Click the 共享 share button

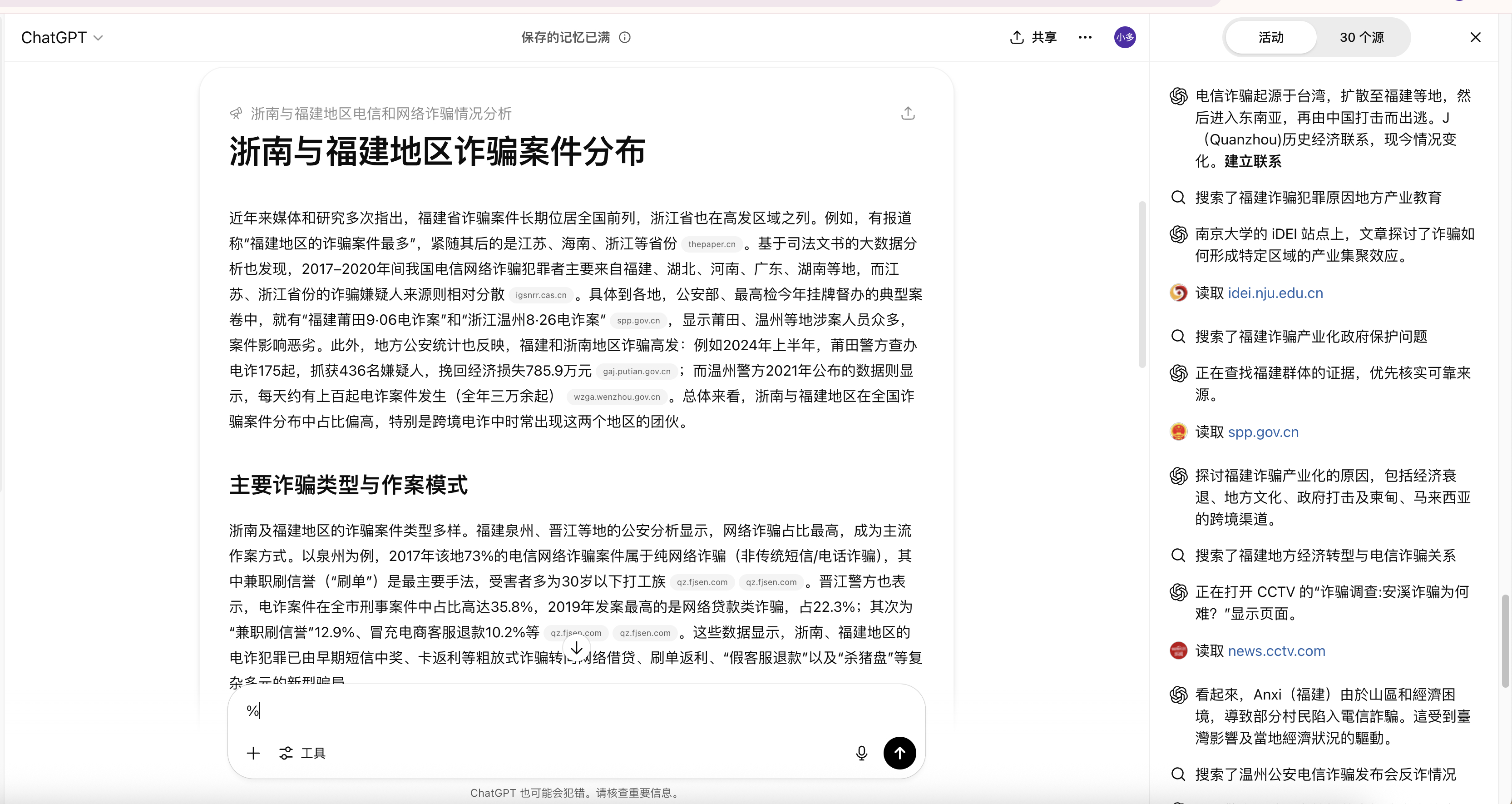(1033, 37)
